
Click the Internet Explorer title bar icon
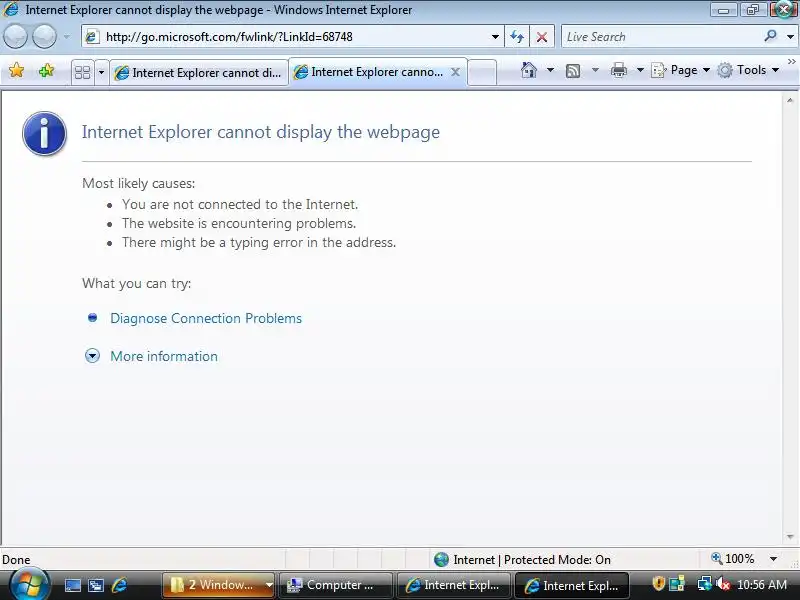tap(11, 9)
